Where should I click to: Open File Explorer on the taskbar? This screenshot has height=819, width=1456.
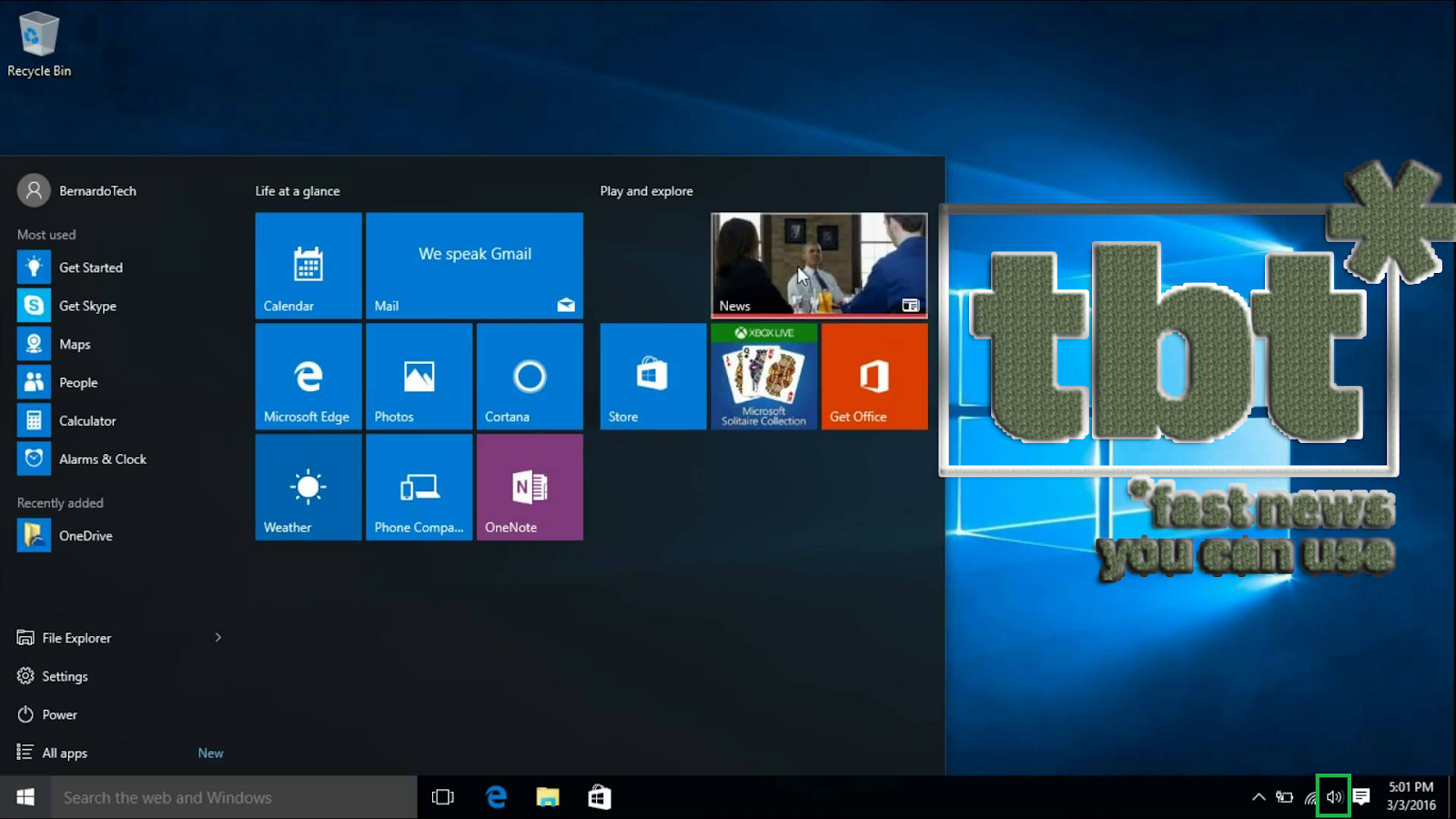[x=548, y=797]
